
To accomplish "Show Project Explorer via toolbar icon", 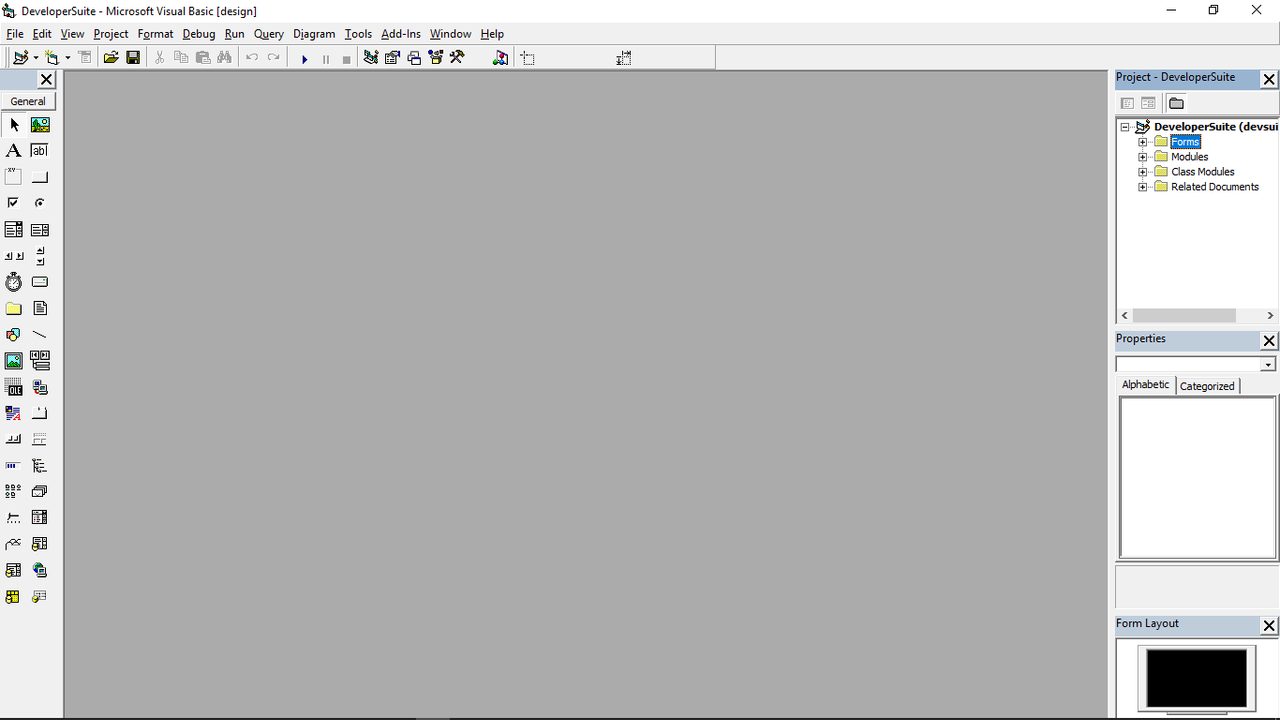I will click(x=371, y=58).
